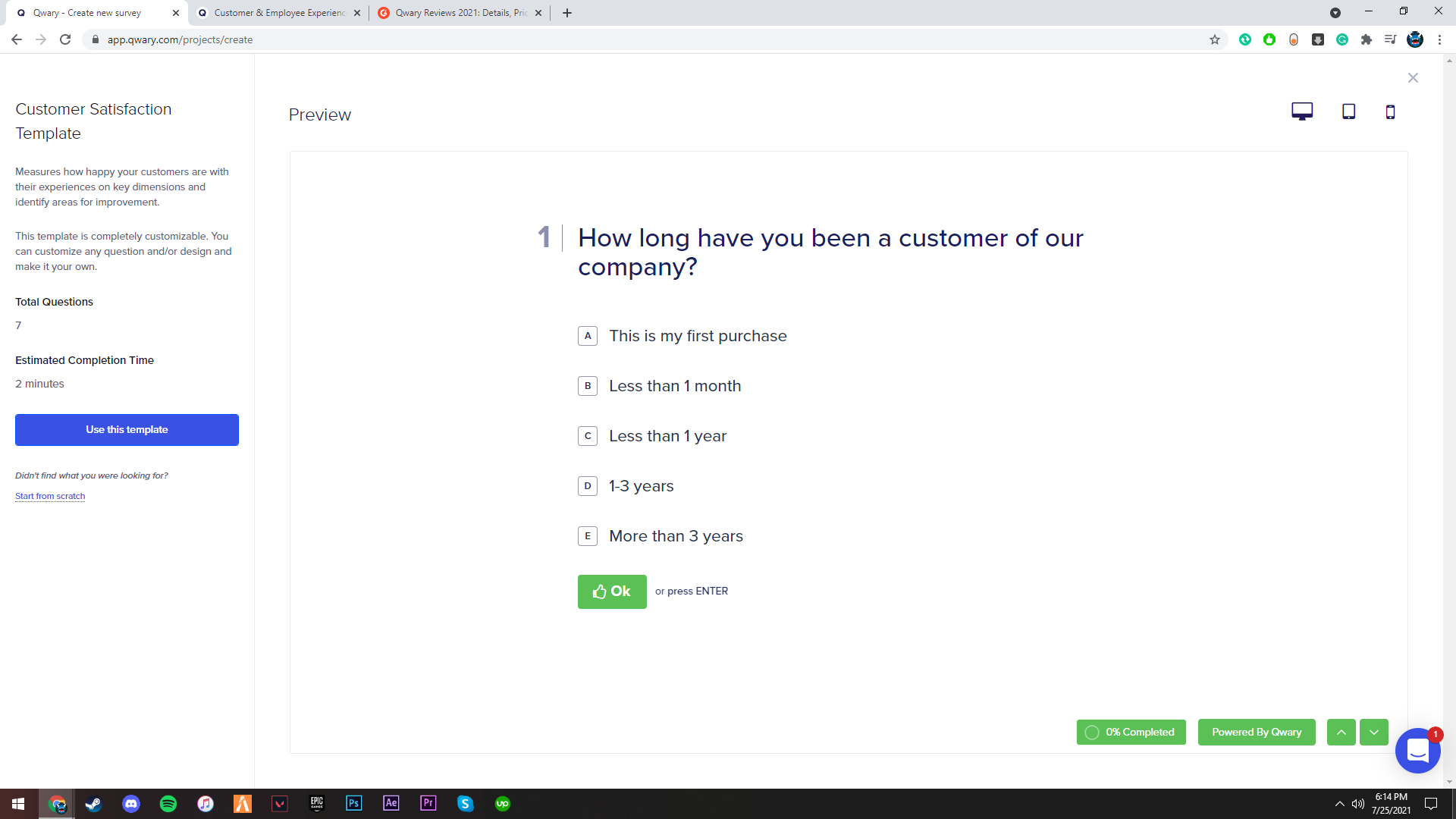Click the green Ok button

click(611, 591)
